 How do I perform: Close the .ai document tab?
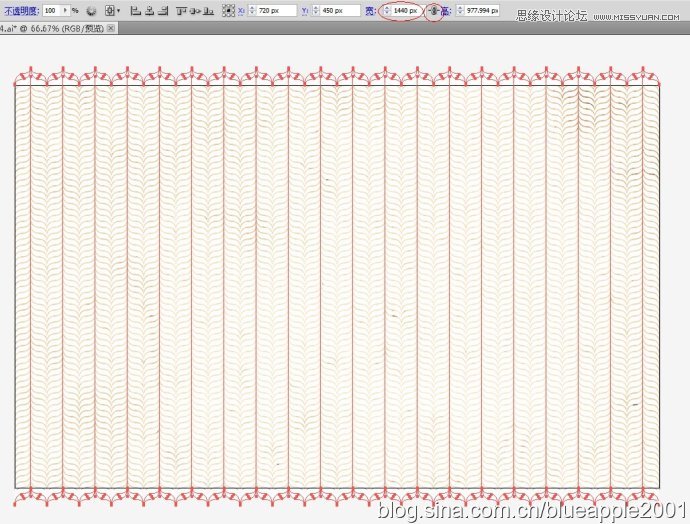point(111,28)
